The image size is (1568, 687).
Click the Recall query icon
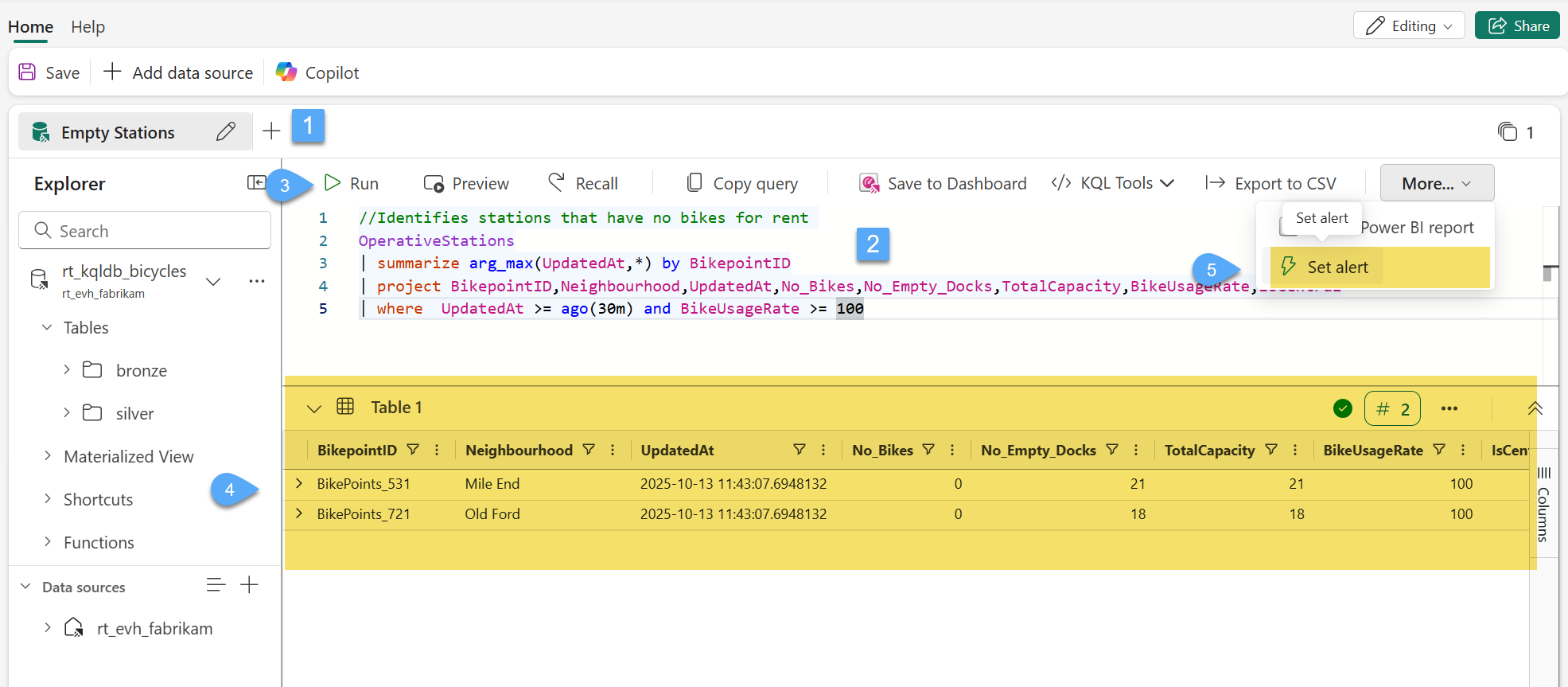click(x=557, y=183)
